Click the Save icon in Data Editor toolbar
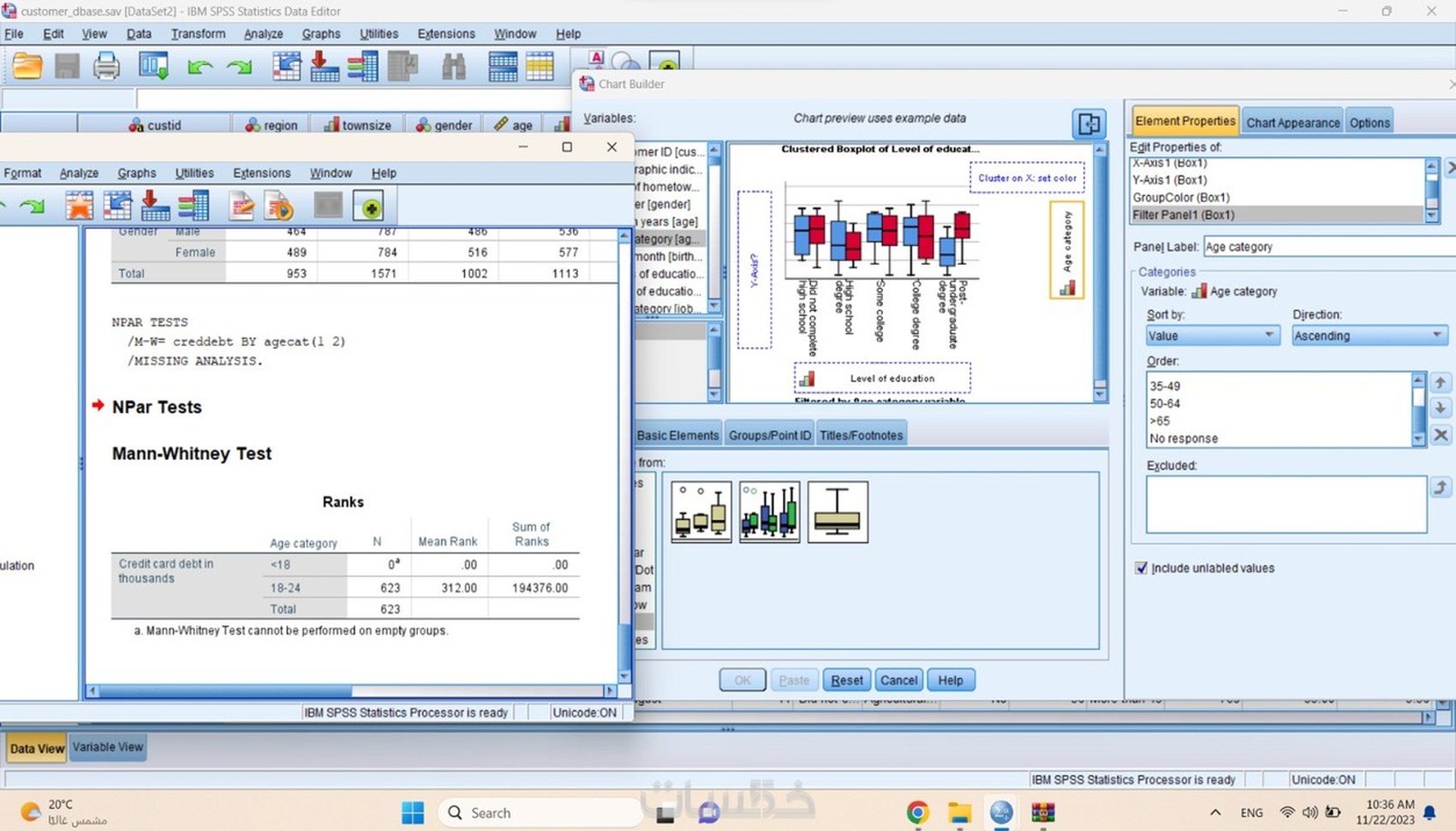Image resolution: width=1456 pixels, height=831 pixels. (x=67, y=66)
